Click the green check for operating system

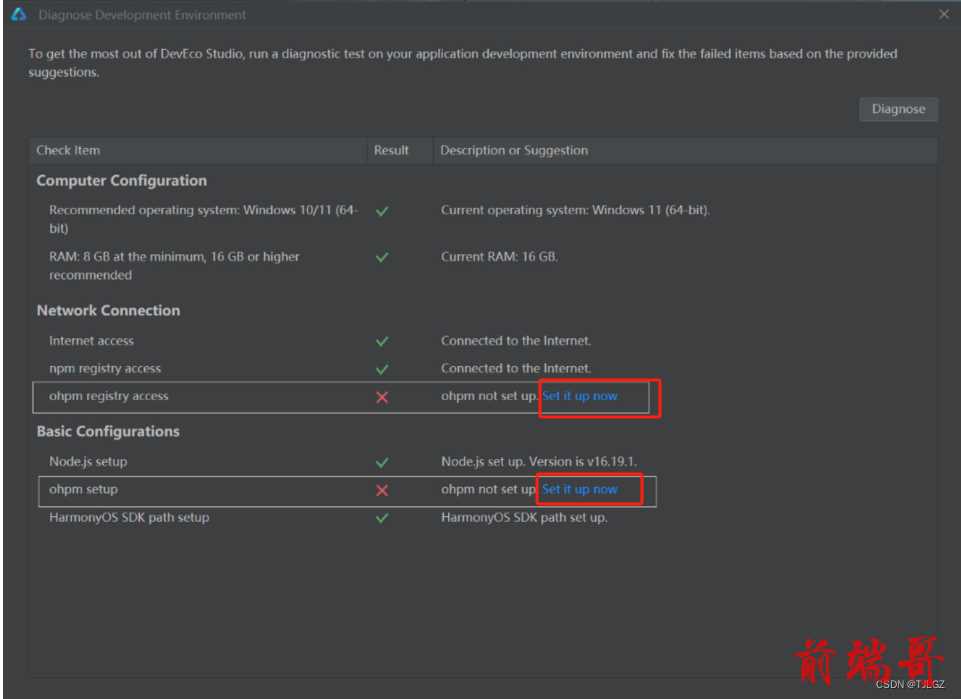(x=382, y=211)
